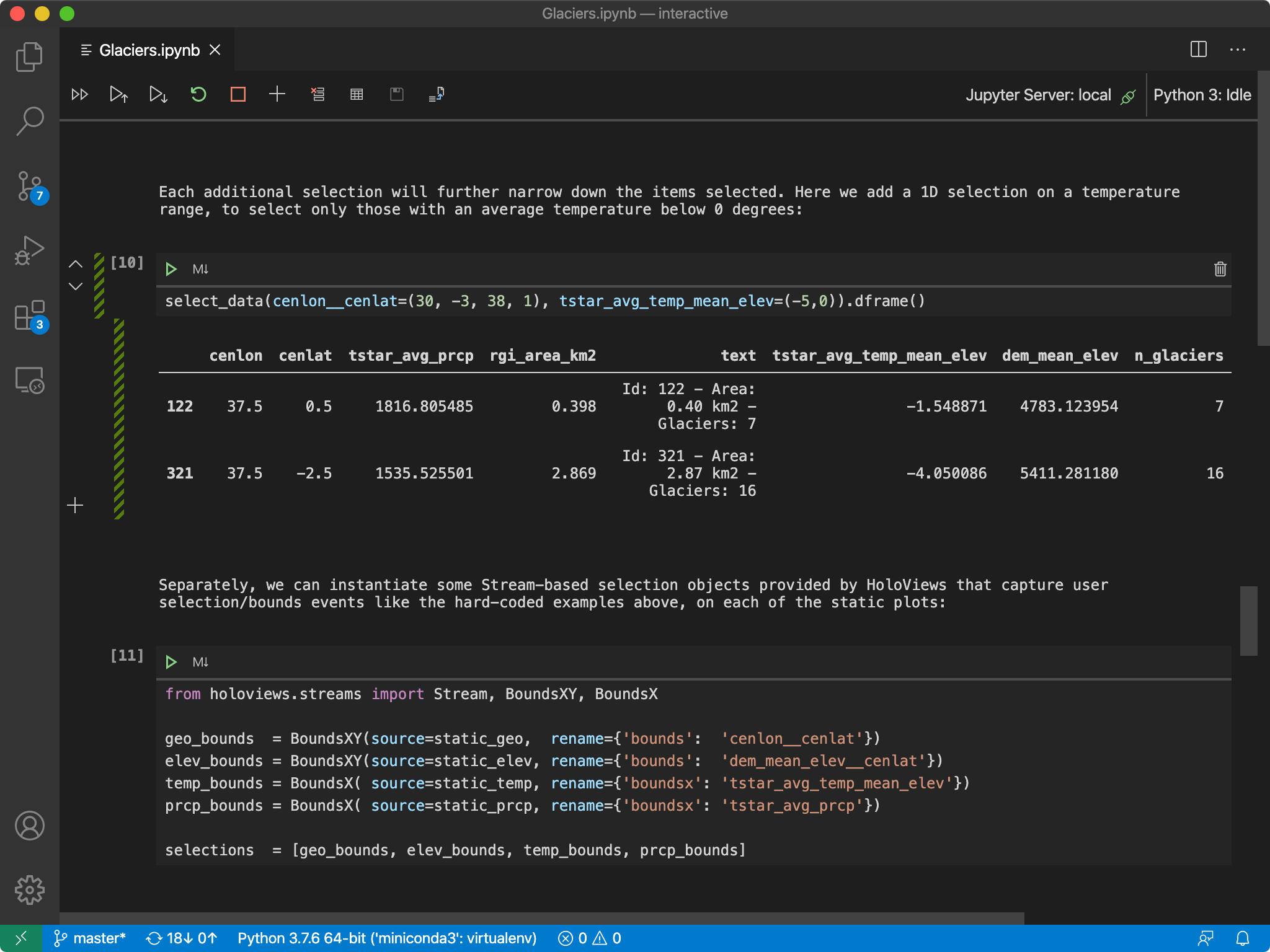Run cell 11 with its play button
1270x952 pixels.
(x=171, y=661)
